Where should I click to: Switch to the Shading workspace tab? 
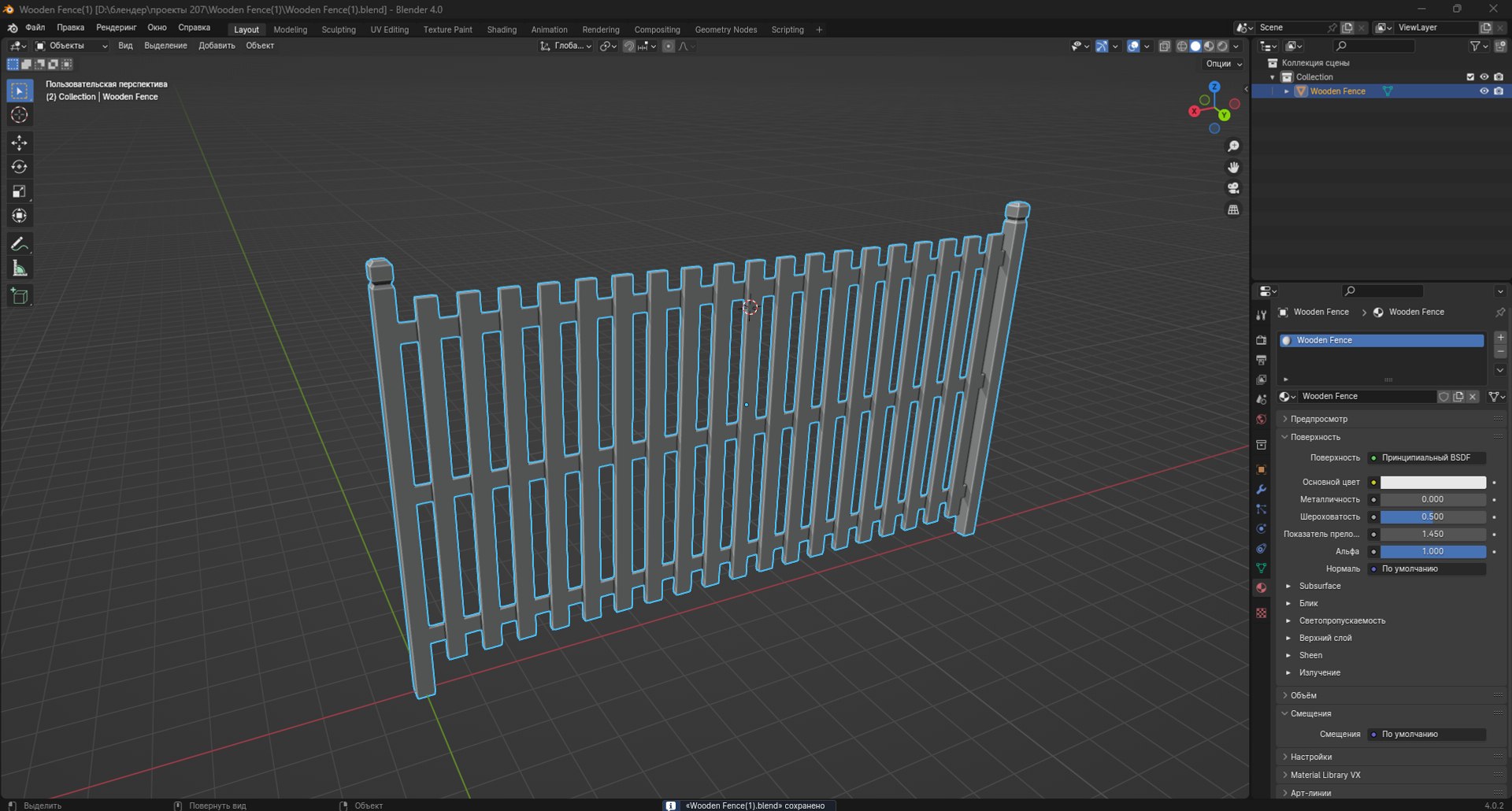(x=502, y=30)
